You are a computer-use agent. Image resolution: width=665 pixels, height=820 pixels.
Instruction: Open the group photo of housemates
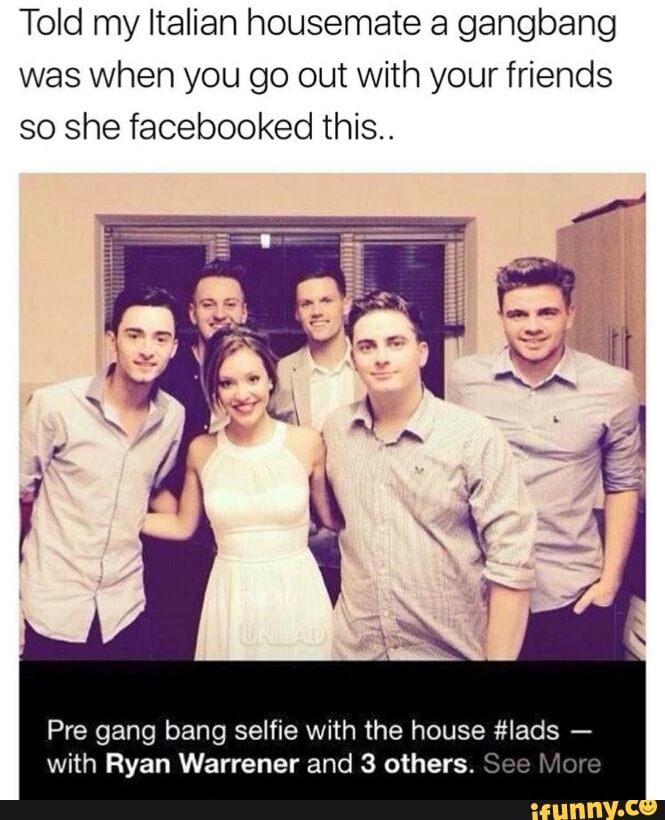pos(332,416)
